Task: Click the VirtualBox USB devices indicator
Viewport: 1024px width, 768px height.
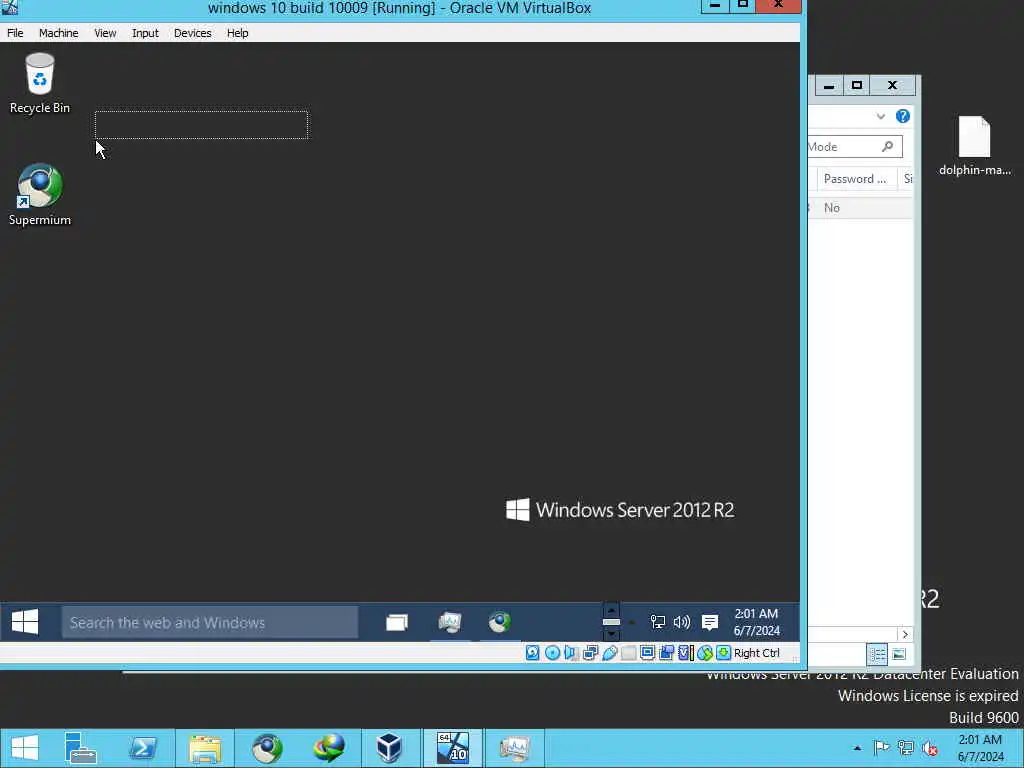Action: pos(610,653)
